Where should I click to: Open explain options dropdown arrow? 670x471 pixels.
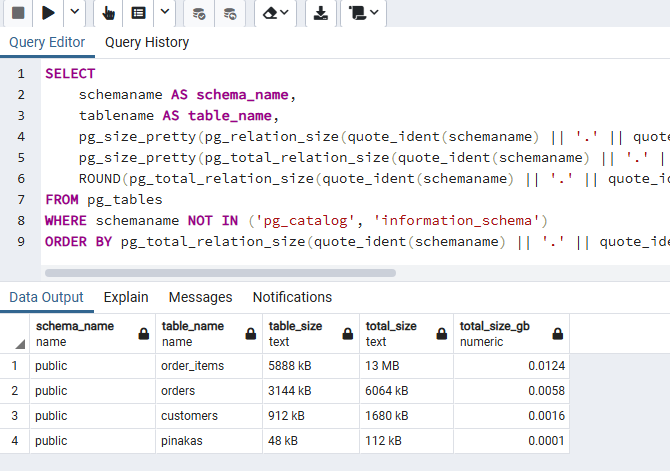[165, 13]
